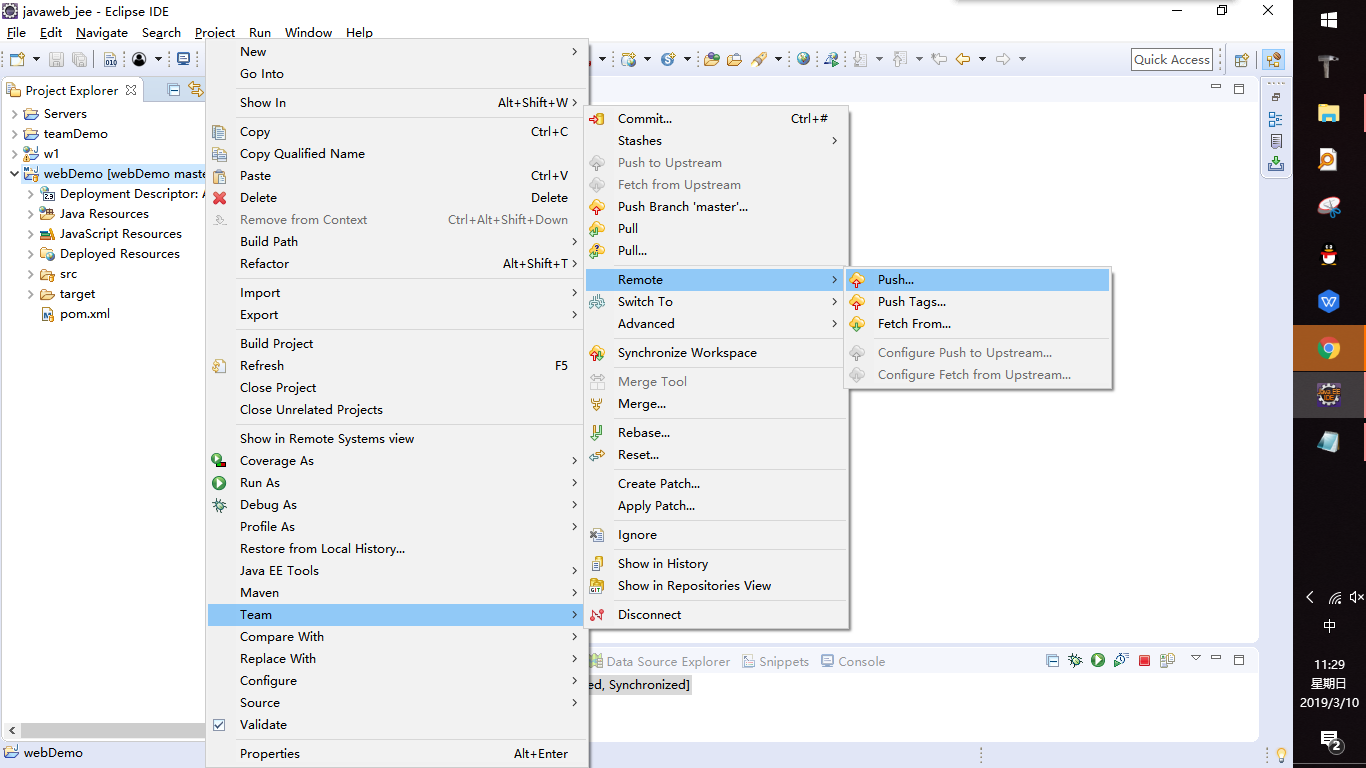Choose Show in History menu item
The image size is (1366, 768).
pos(716,564)
